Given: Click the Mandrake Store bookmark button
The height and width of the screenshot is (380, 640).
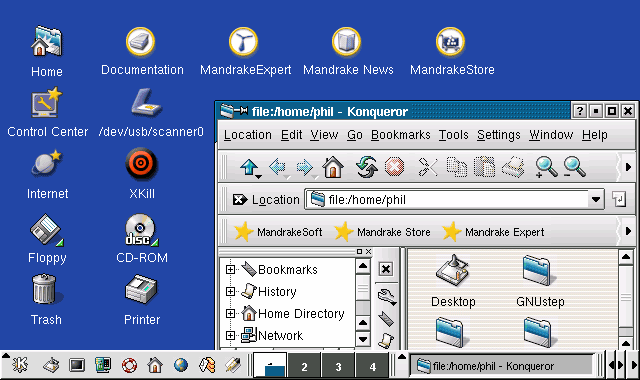Looking at the screenshot, I should pyautogui.click(x=382, y=232).
